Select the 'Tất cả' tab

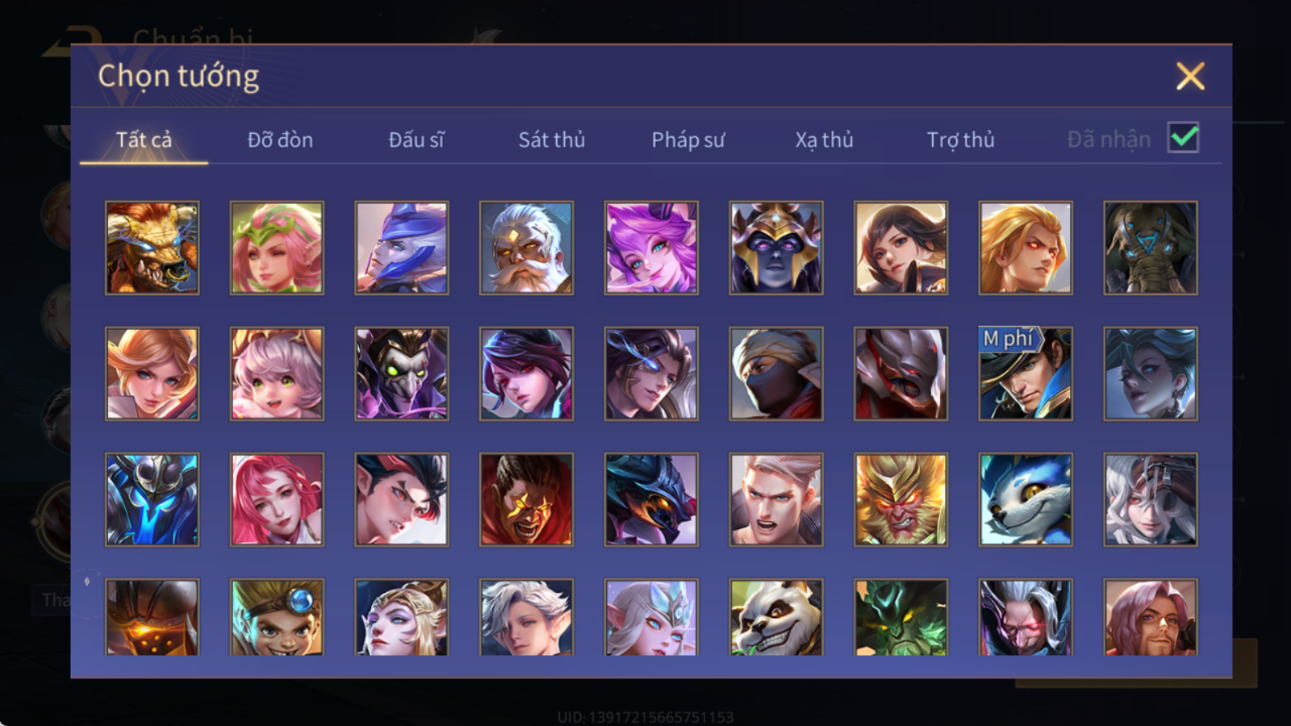click(144, 140)
